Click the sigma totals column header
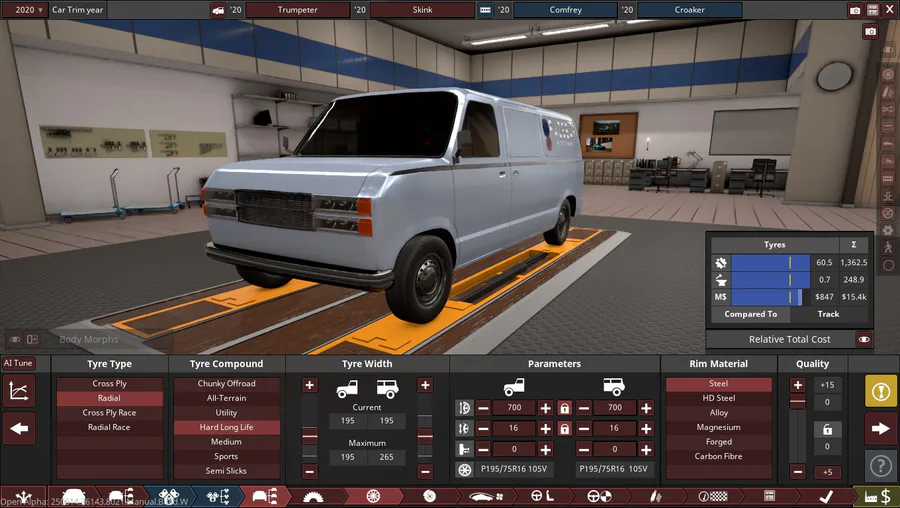The width and height of the screenshot is (900, 508). tap(854, 245)
